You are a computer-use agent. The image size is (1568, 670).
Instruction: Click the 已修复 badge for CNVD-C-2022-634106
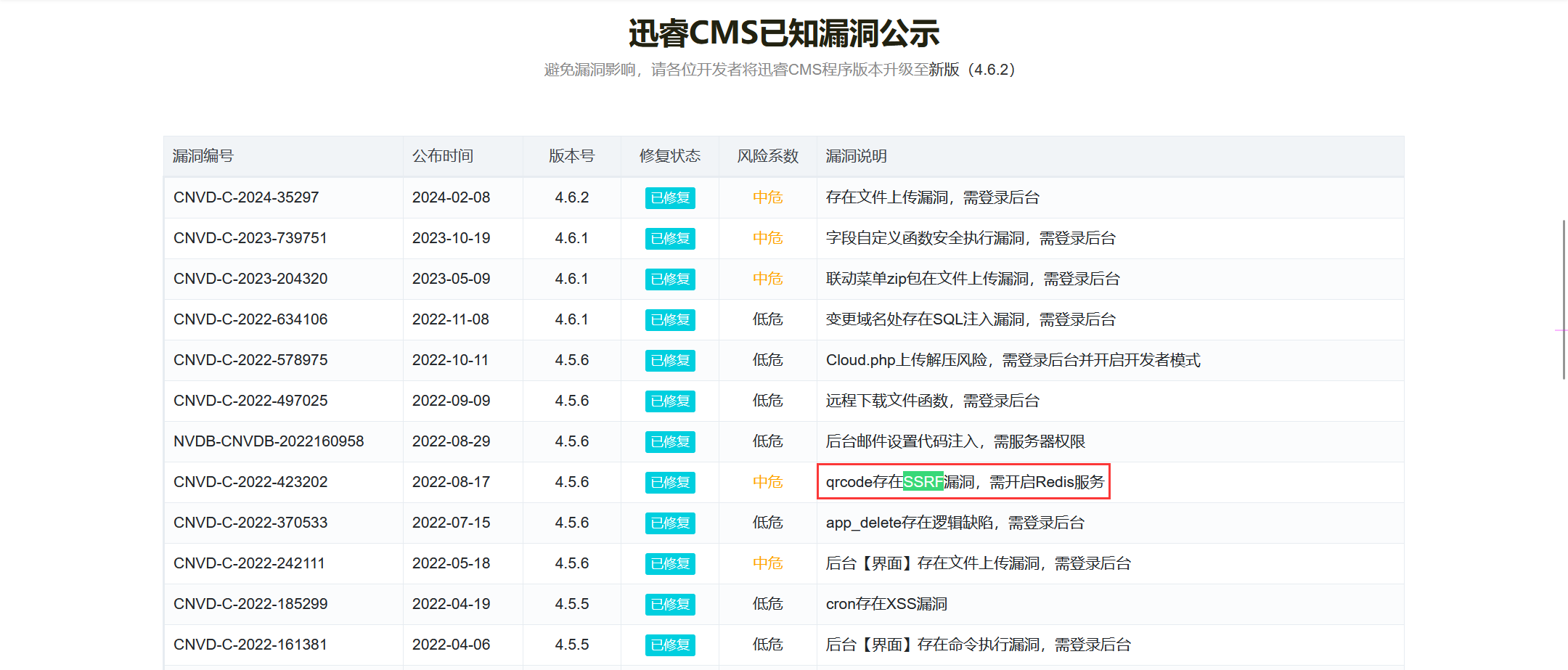coord(670,319)
